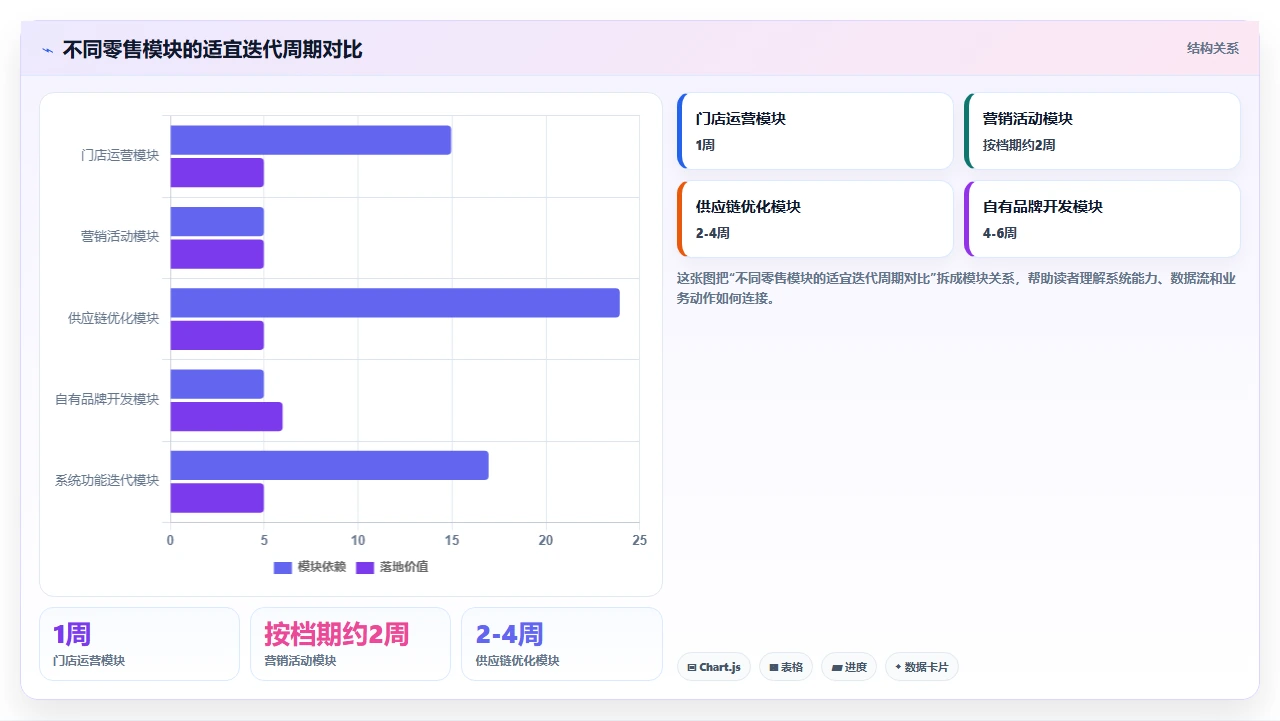This screenshot has width=1280, height=721.
Task: Open the 供应链优化模块 2-4周 card on the right
Action: click(x=815, y=219)
